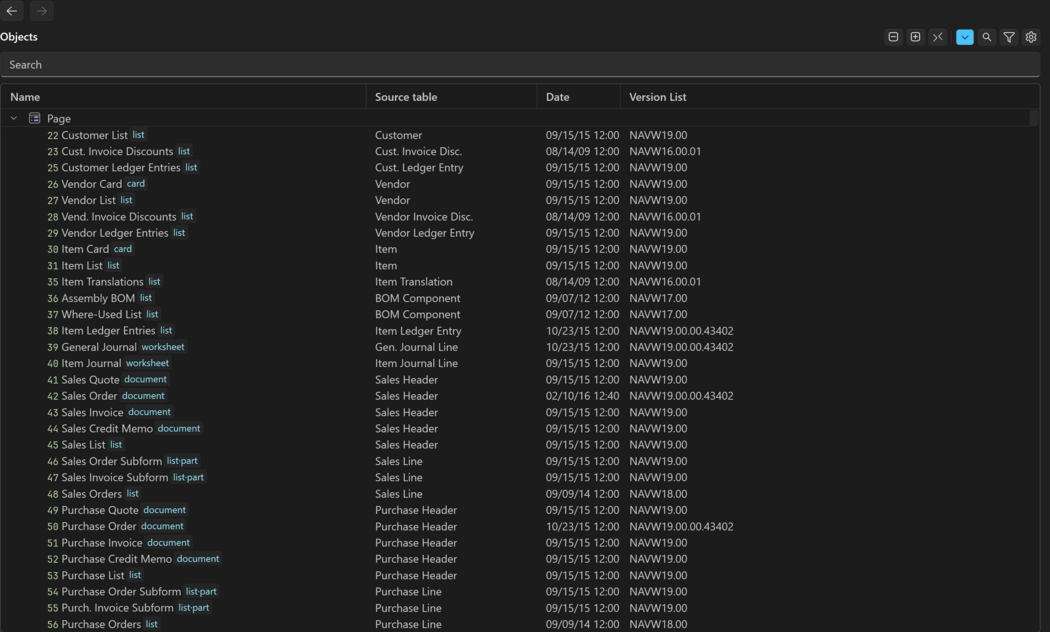The image size is (1050, 632).
Task: Click 'Gen. Journal Line' source table cell
Action: [416, 347]
